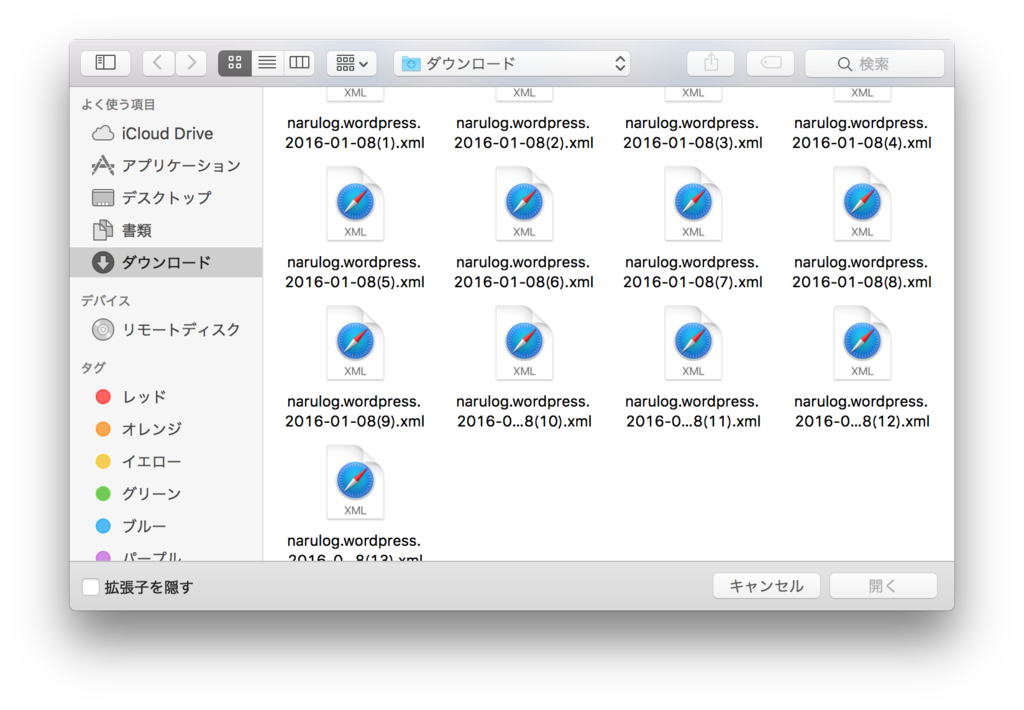The width and height of the screenshot is (1024, 710).
Task: Click the キャンセル button
Action: point(766,586)
